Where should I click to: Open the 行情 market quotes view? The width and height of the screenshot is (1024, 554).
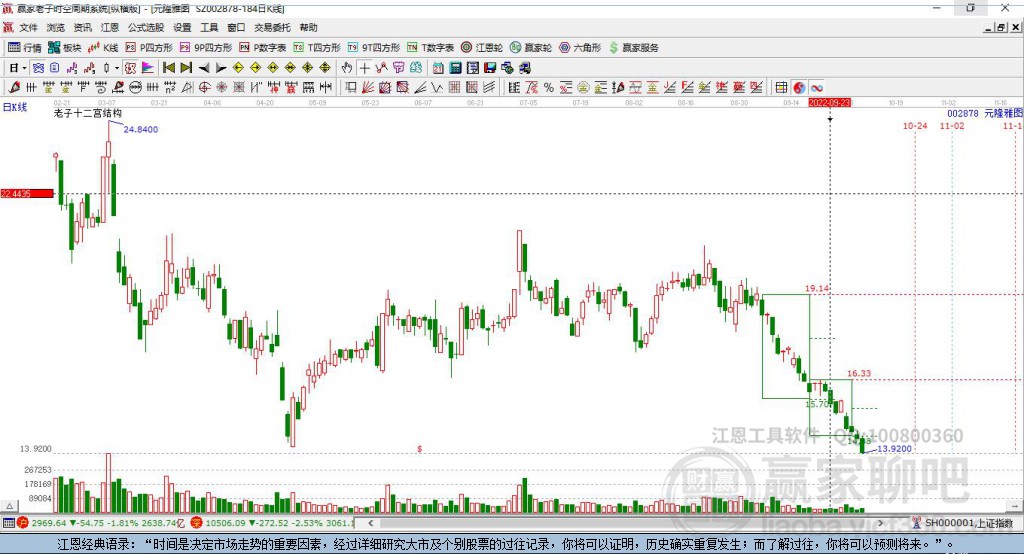pyautogui.click(x=24, y=48)
